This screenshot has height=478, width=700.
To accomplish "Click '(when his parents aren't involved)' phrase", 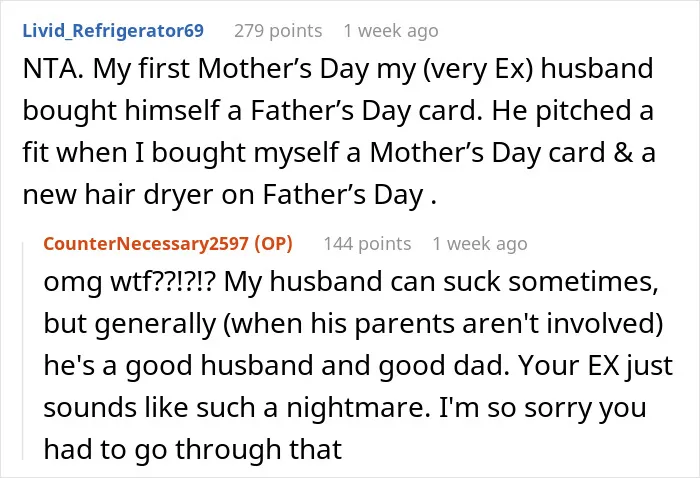I will click(442, 324).
